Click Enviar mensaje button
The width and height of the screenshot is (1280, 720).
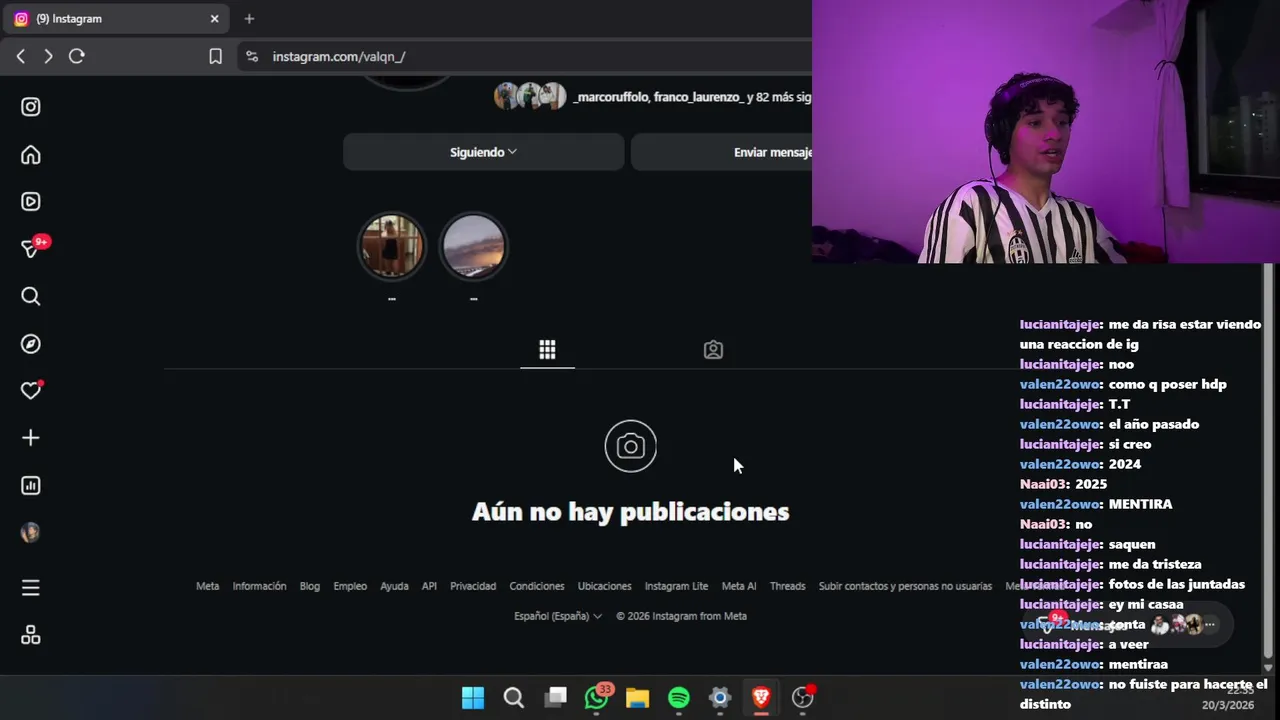tap(722, 152)
